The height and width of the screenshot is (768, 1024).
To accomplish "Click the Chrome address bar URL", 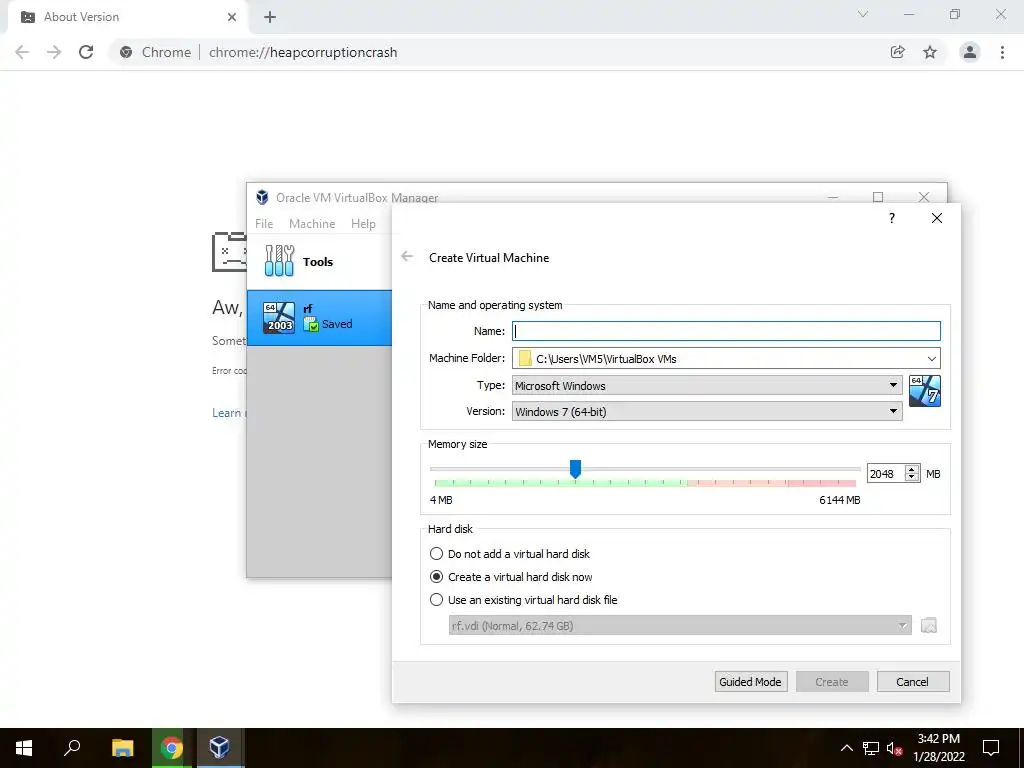I will pyautogui.click(x=303, y=52).
